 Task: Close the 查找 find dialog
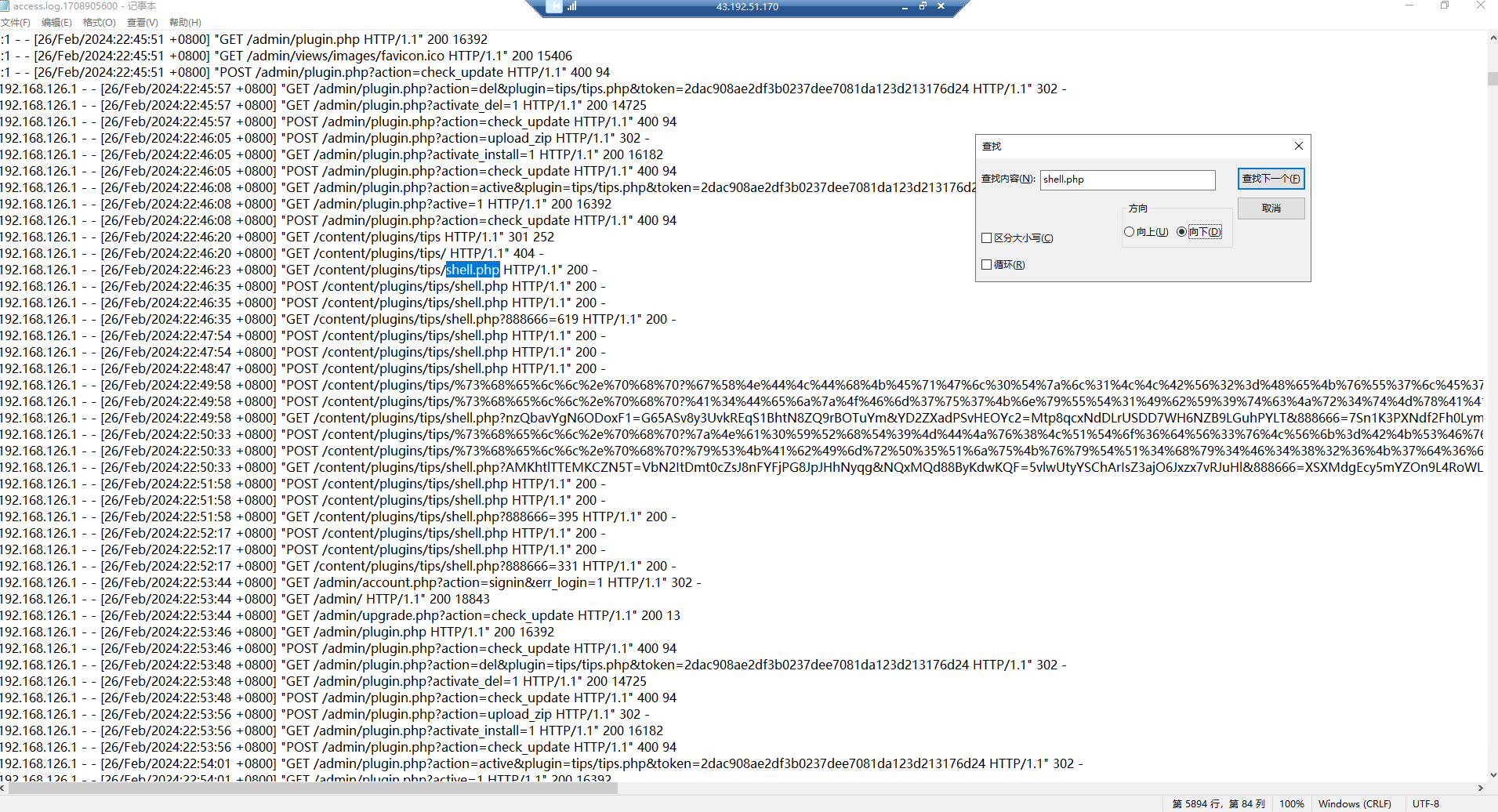[x=1298, y=146]
